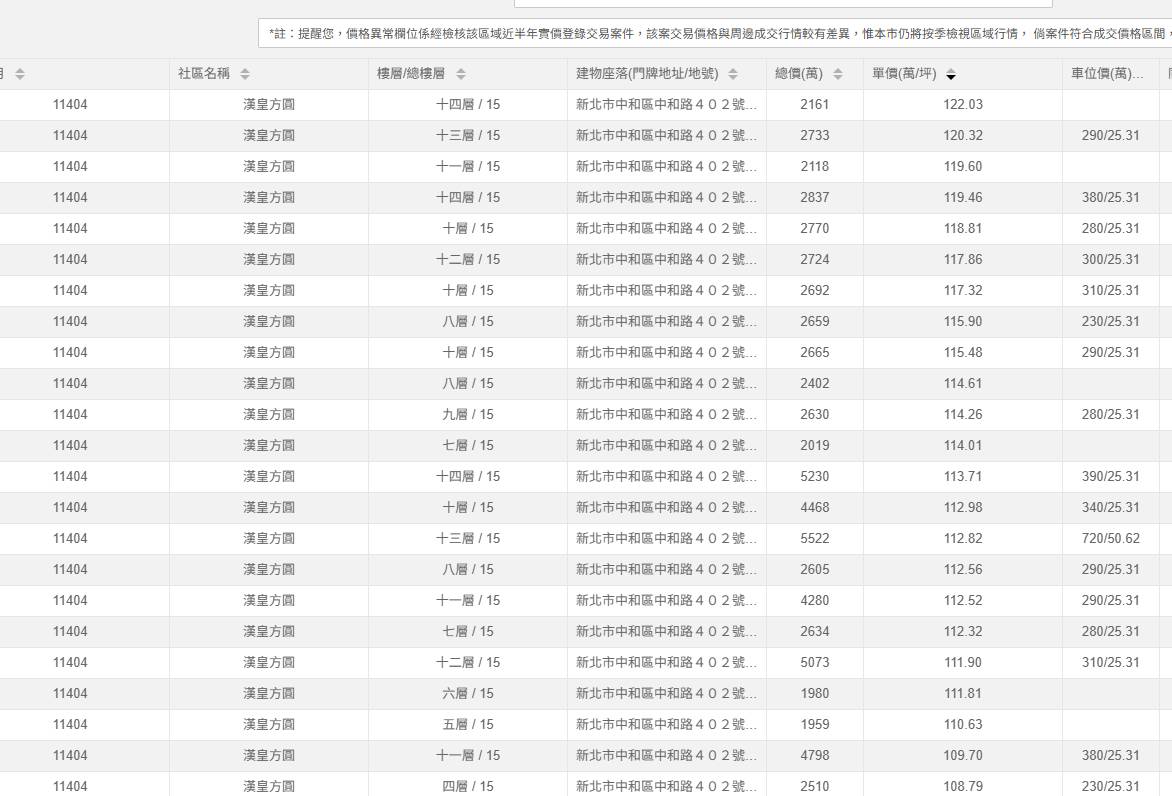The image size is (1172, 796).
Task: Select total price cell 5230
Action: pyautogui.click(x=815, y=477)
